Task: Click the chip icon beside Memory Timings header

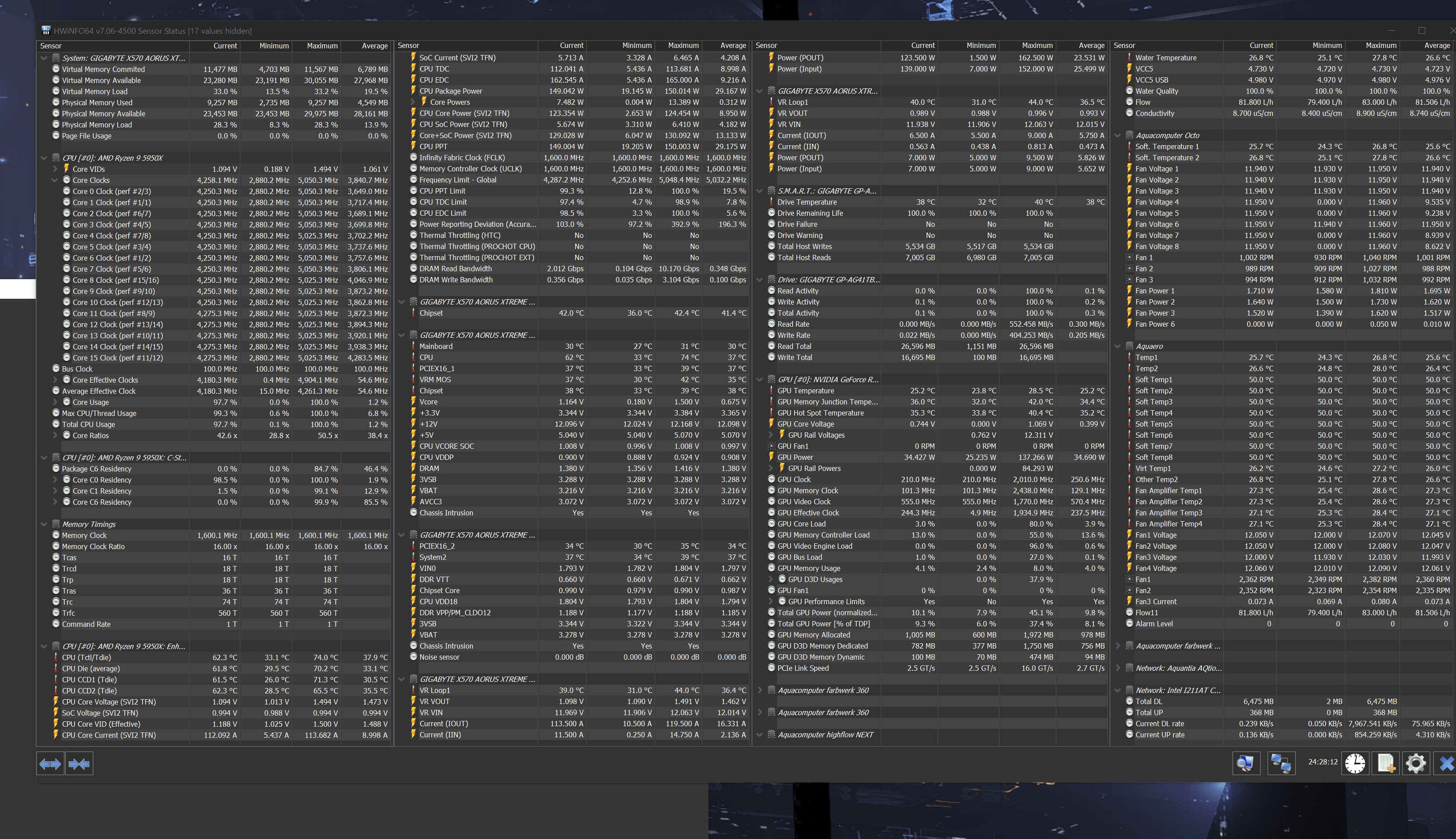Action: click(x=56, y=524)
